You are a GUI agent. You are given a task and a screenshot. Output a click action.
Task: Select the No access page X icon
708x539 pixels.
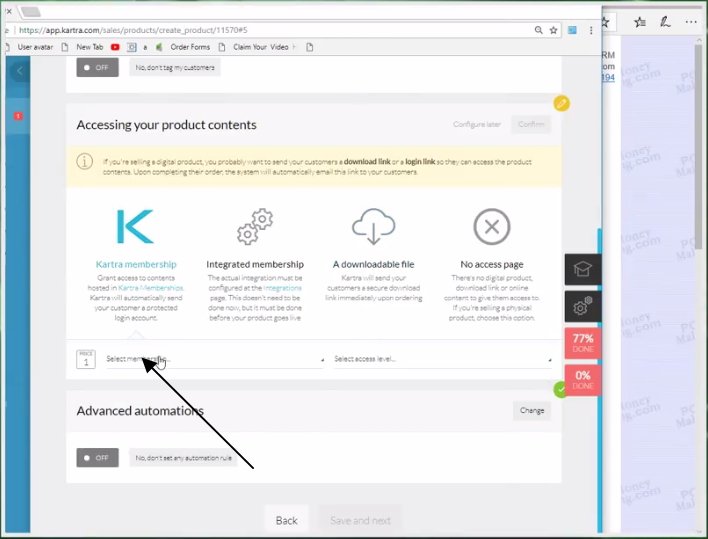click(492, 226)
